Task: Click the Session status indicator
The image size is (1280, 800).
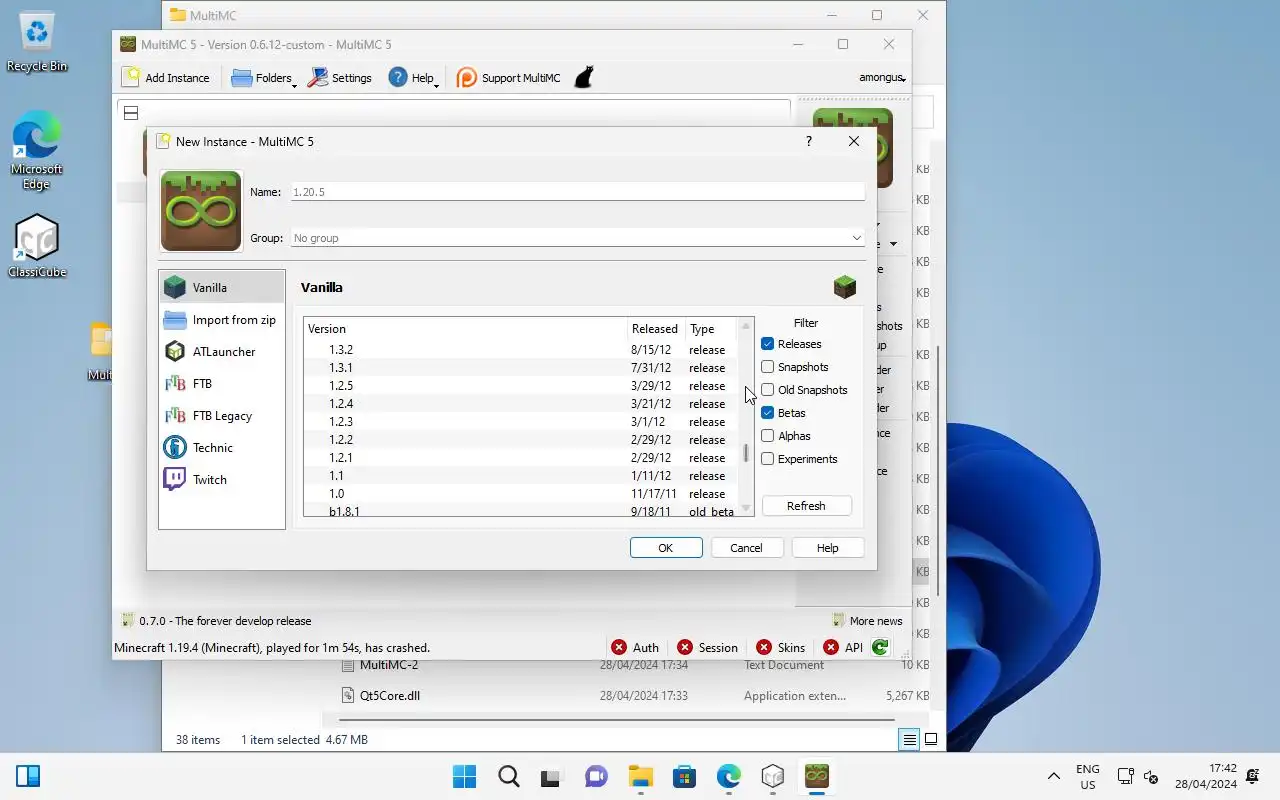Action: coord(707,648)
